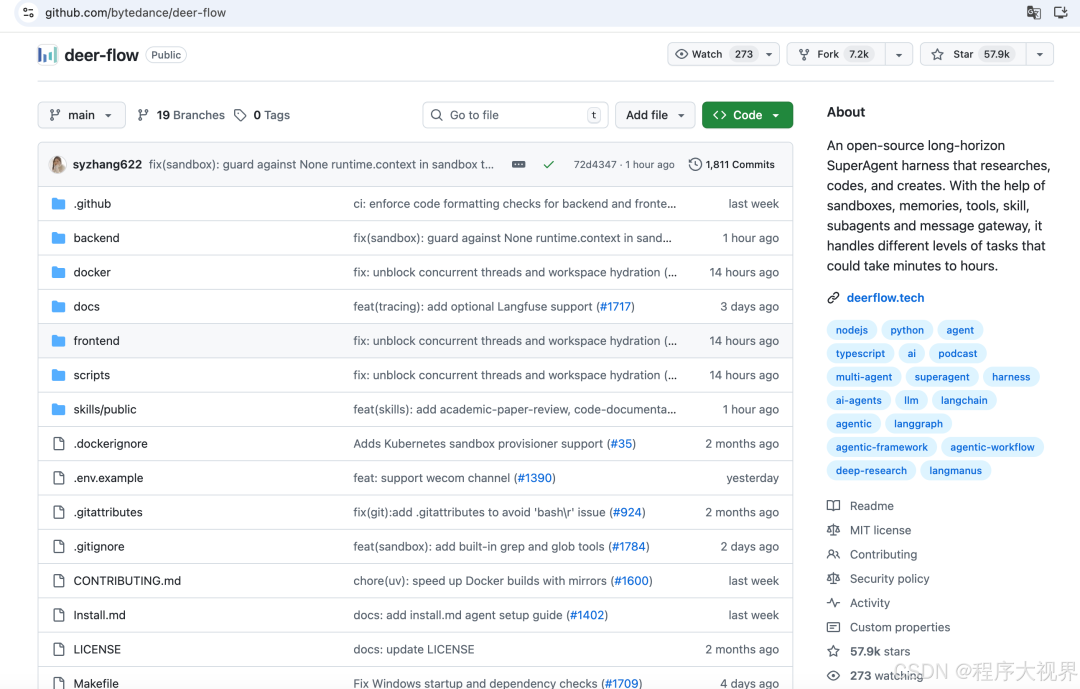1080x689 pixels.
Task: Open the main branch selector dropdown
Action: [x=82, y=115]
